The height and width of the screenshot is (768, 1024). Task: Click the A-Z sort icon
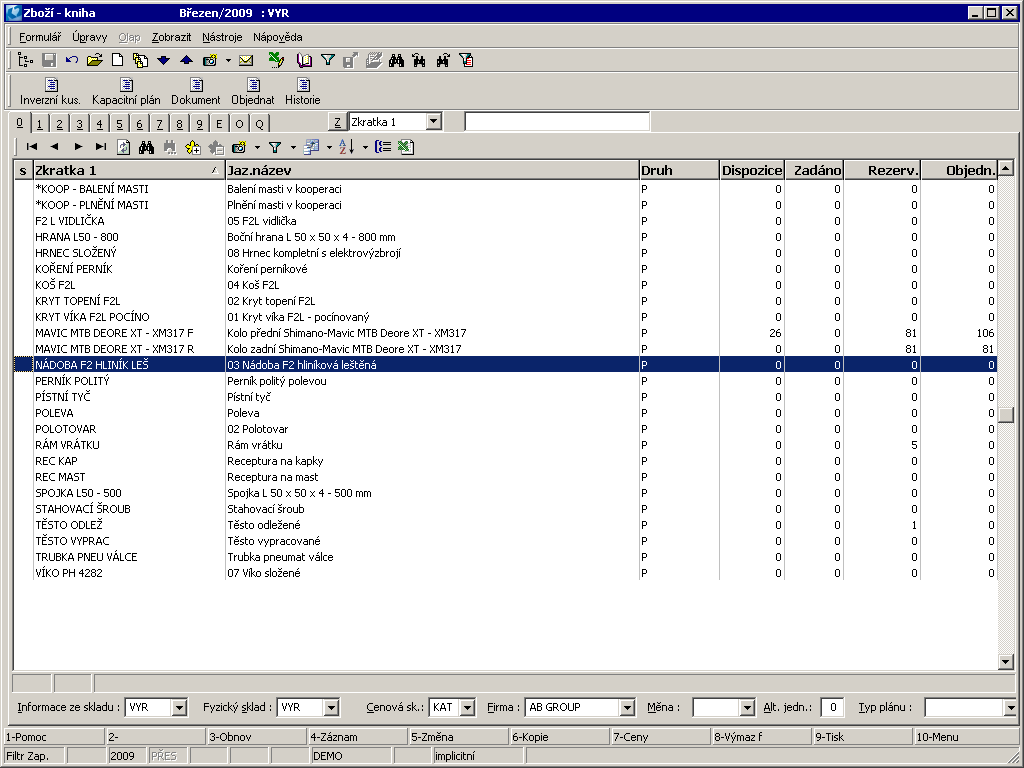click(x=346, y=147)
